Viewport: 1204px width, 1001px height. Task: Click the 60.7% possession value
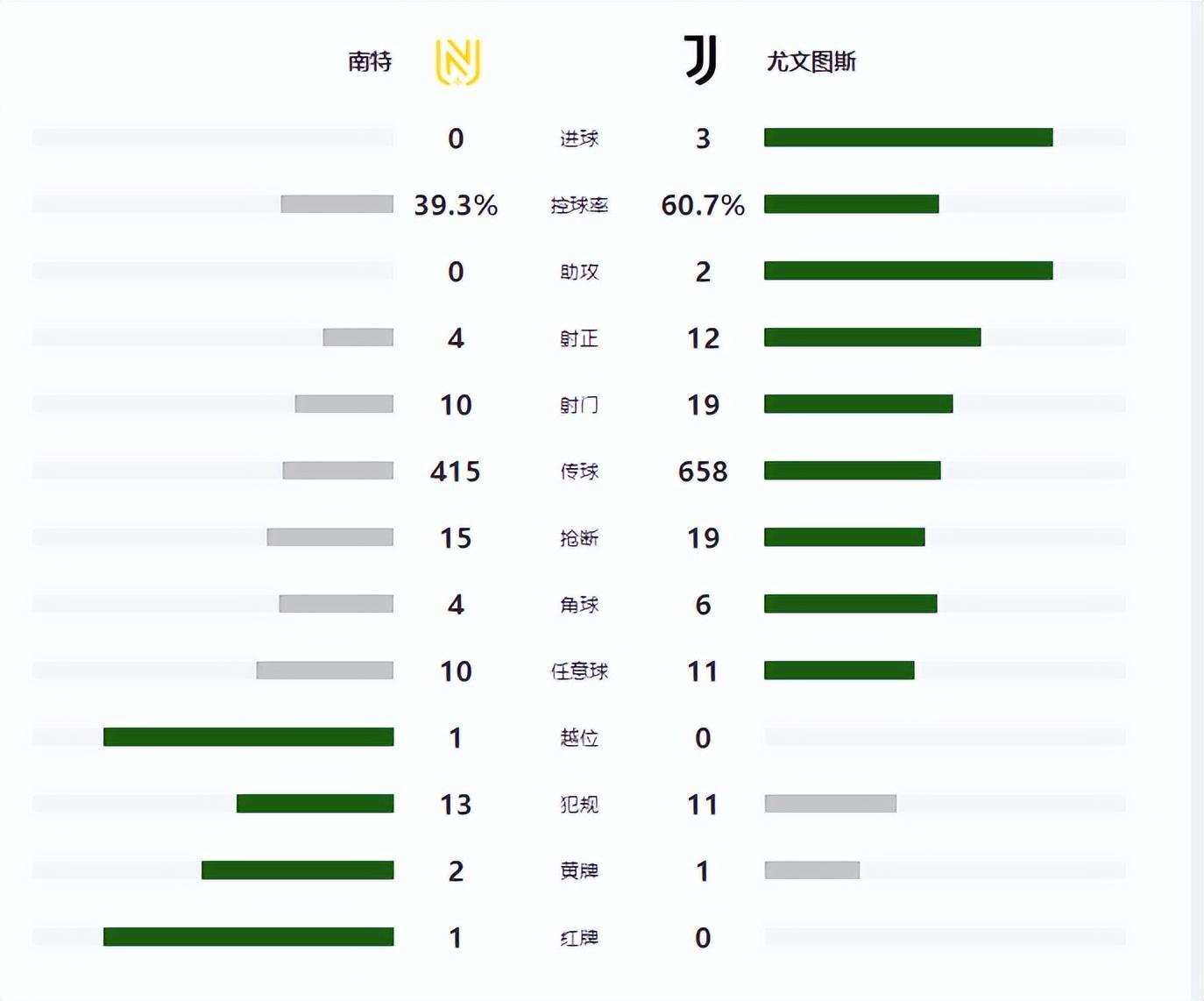tap(703, 205)
